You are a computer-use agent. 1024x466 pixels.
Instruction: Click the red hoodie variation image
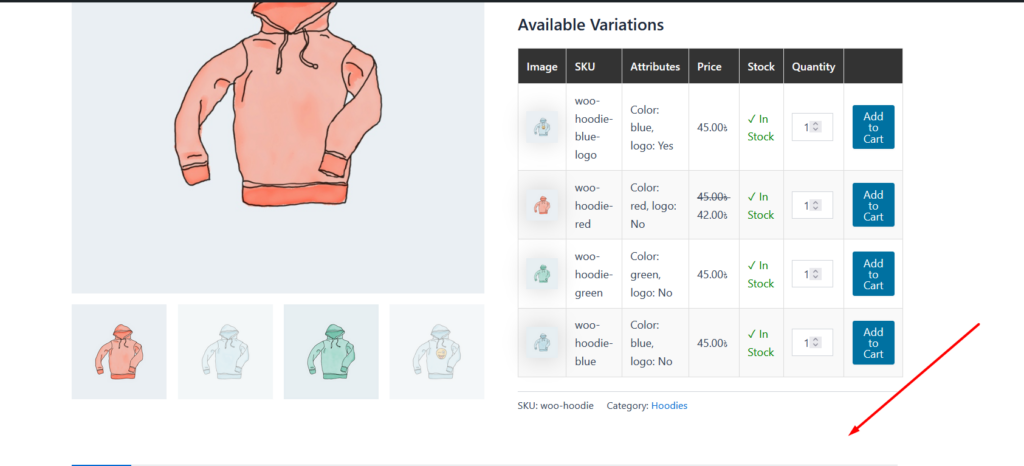541,205
